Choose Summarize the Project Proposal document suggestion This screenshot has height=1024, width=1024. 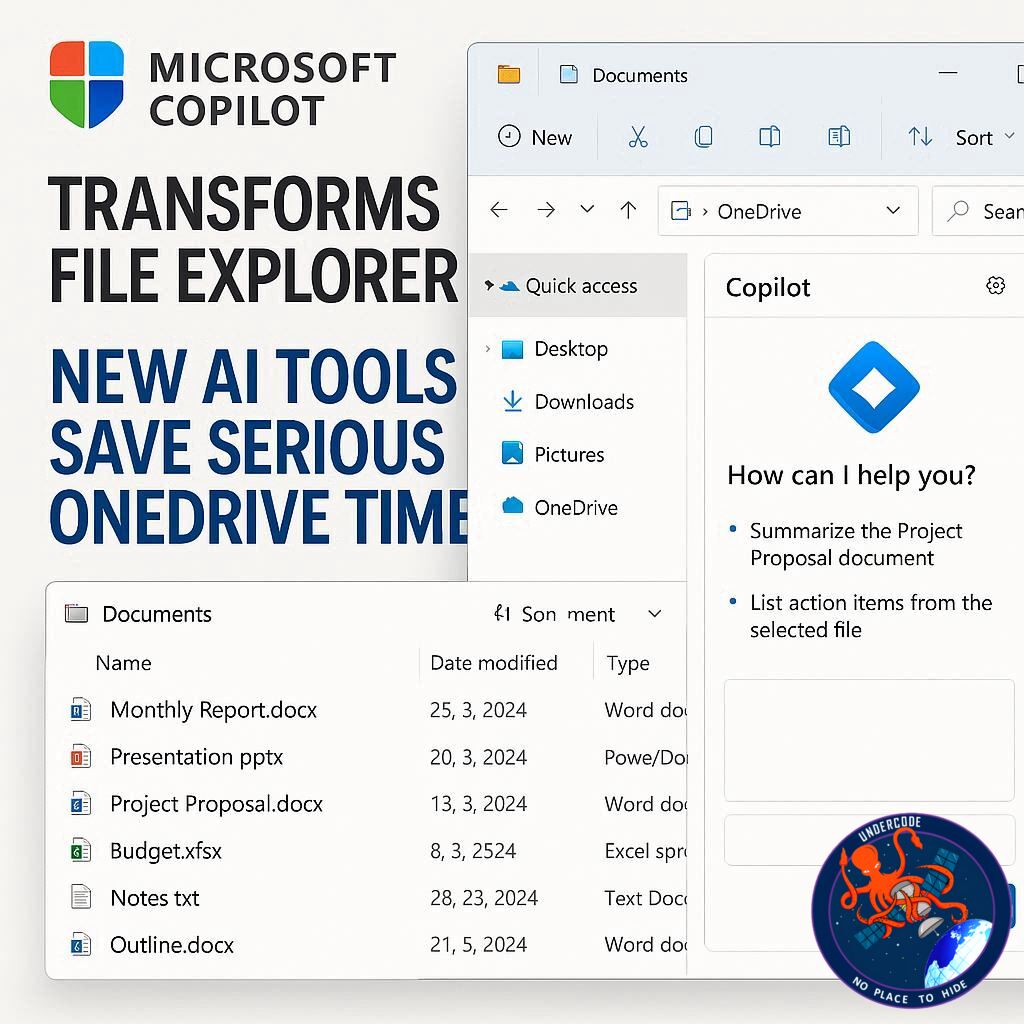tap(856, 545)
